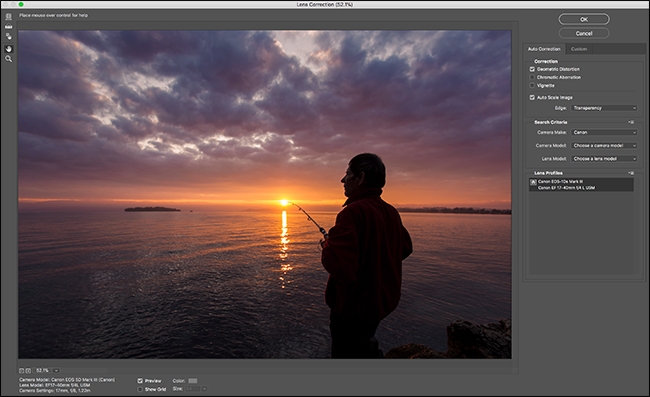Click the Cancel button

pos(584,33)
